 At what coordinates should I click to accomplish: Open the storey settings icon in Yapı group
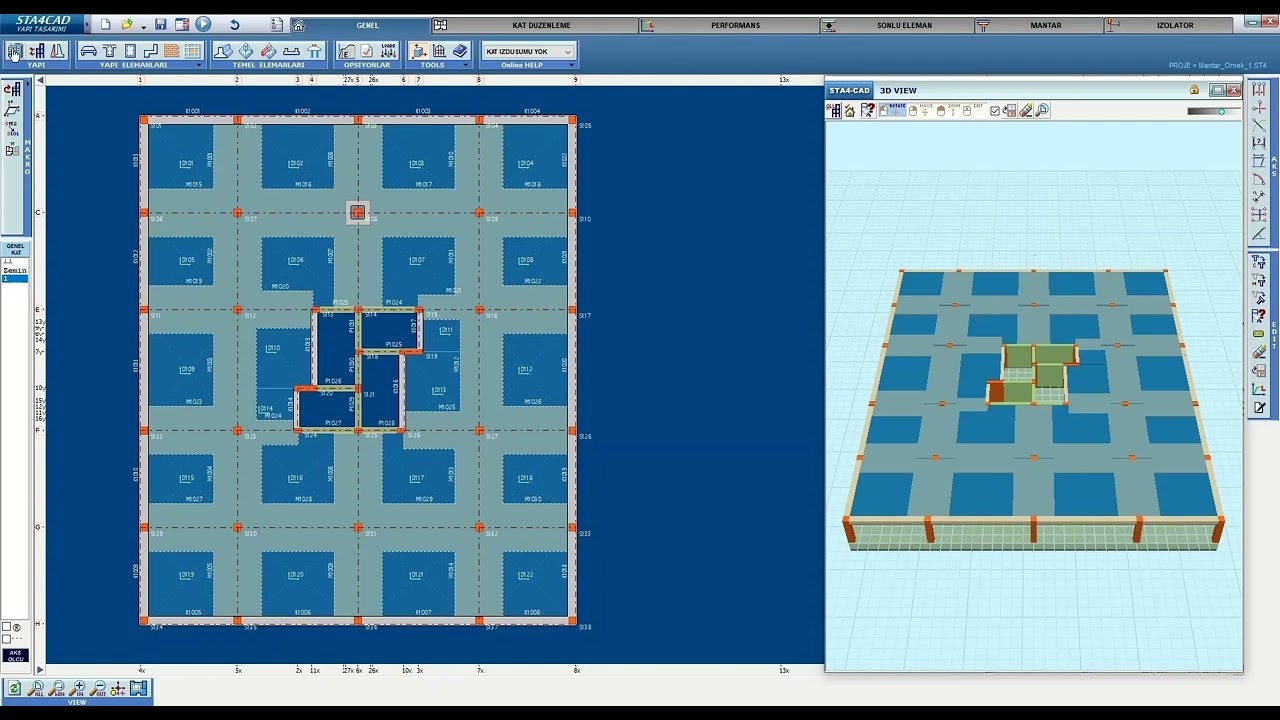point(36,51)
